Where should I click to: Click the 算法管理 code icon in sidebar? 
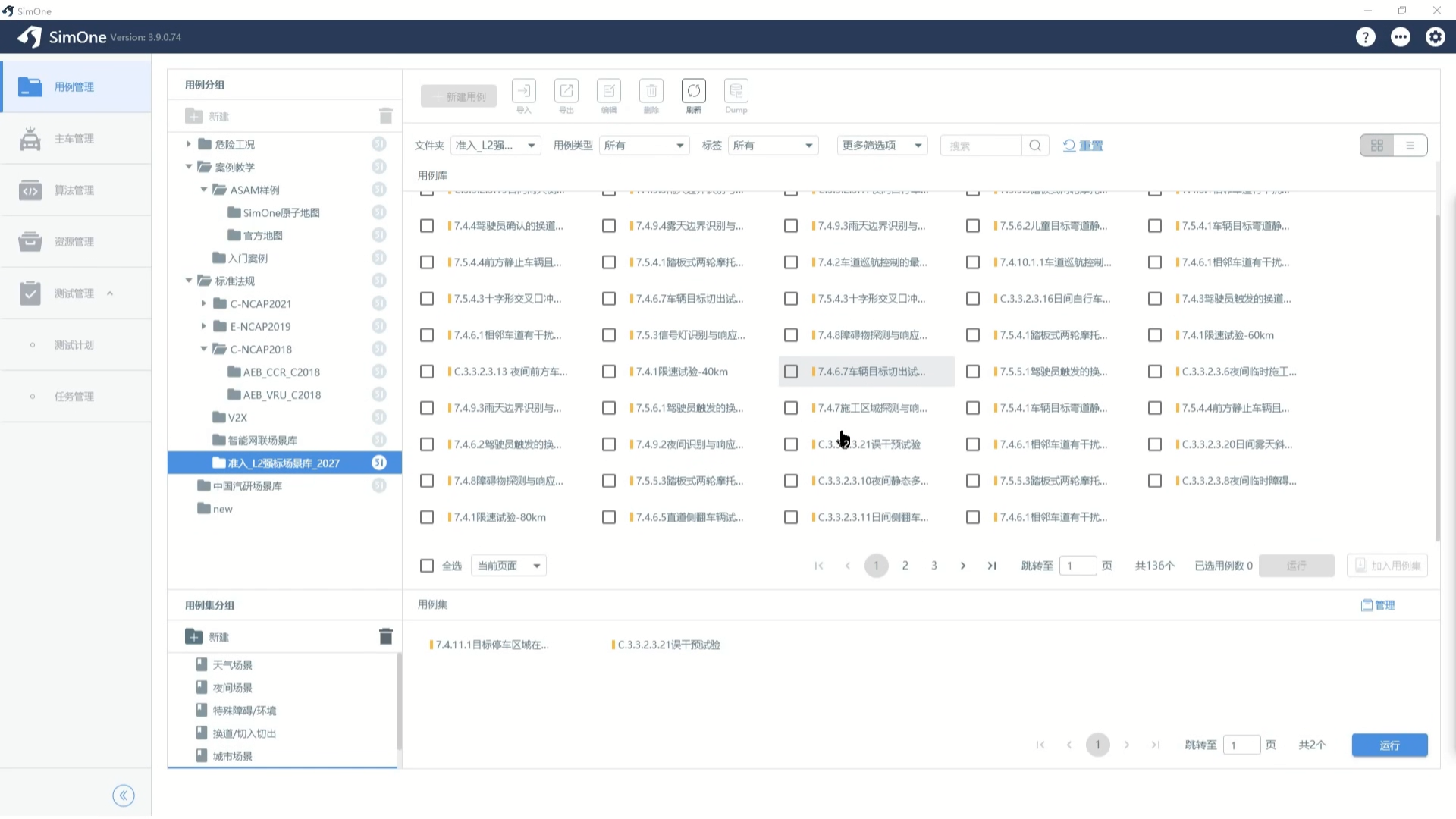30,190
